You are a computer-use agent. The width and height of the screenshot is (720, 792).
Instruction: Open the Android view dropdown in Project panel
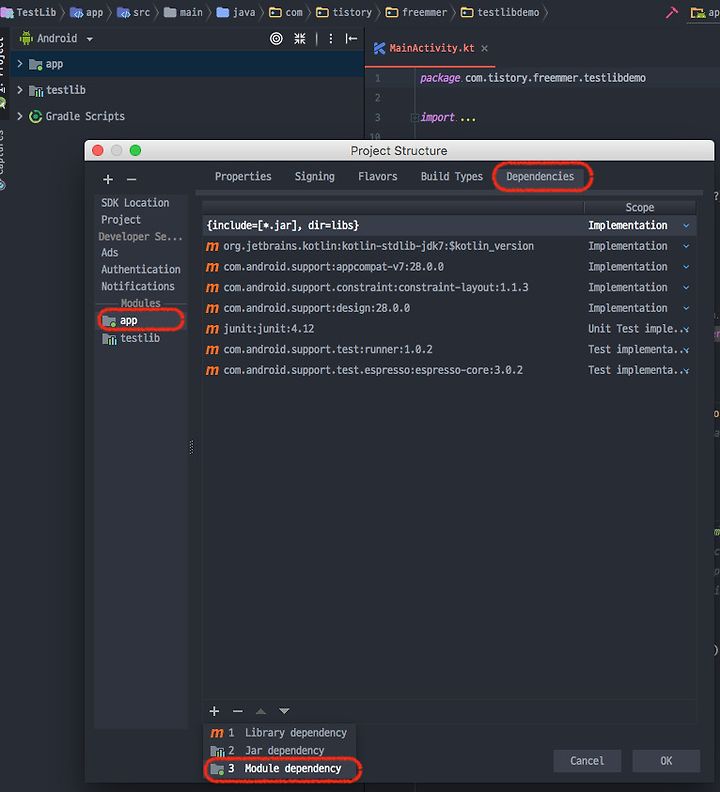coord(89,39)
